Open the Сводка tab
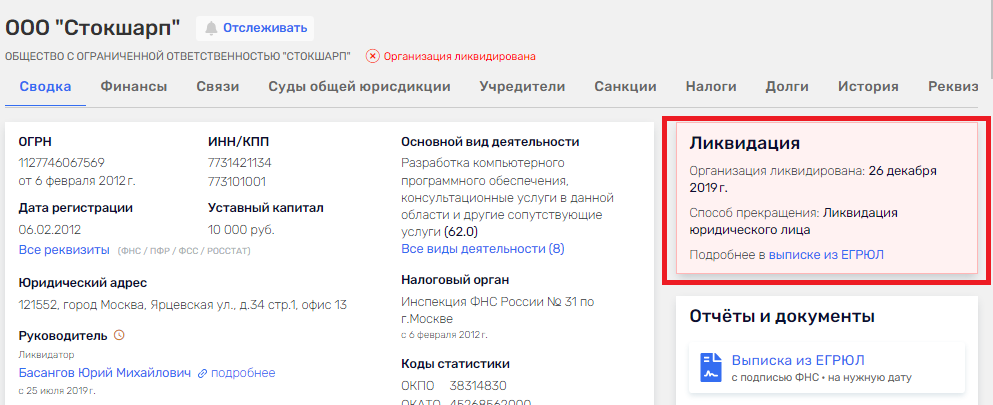 tap(45, 87)
